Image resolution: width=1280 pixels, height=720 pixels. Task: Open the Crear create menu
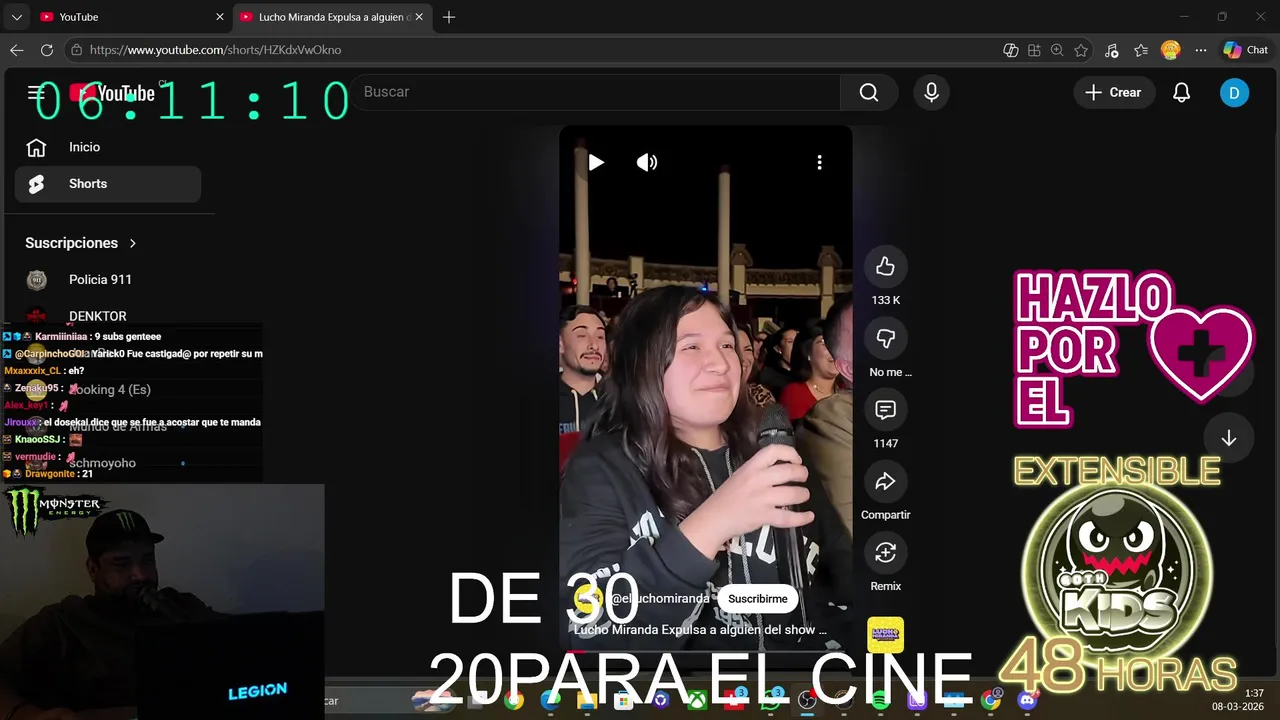click(x=1113, y=92)
